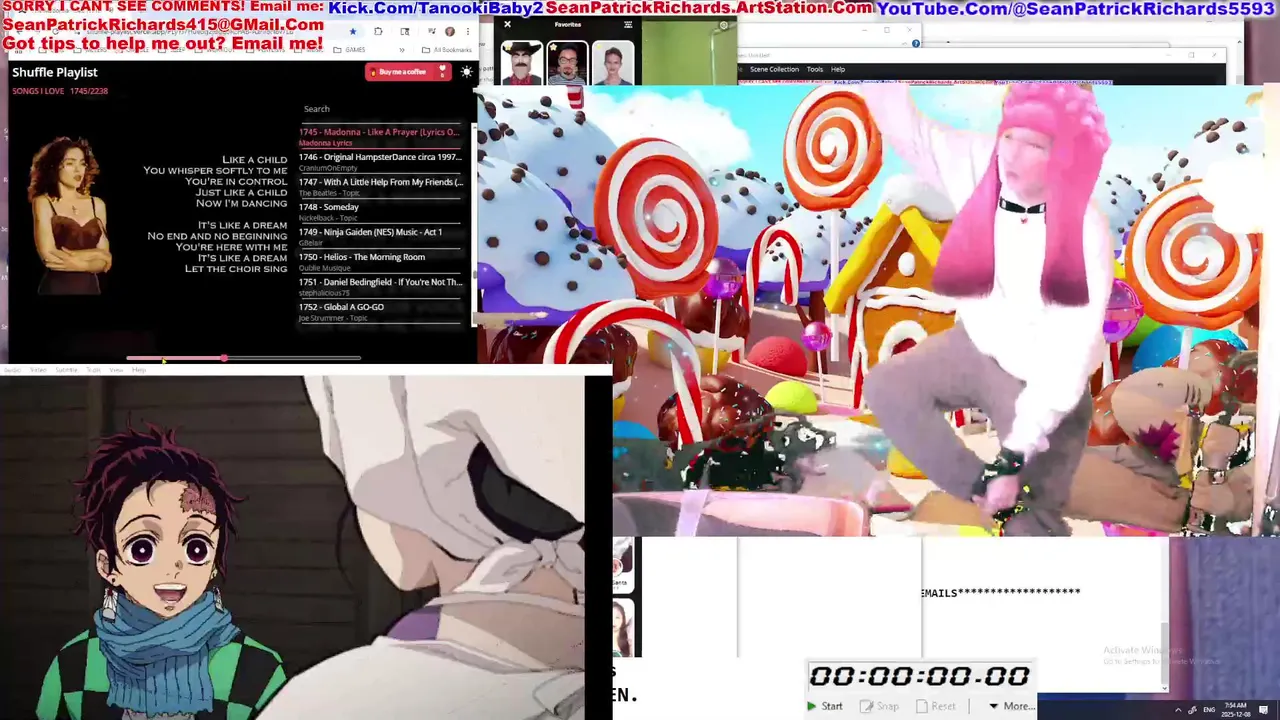1280x720 pixels.
Task: Click the blue help question mark icon
Action: 916,43
